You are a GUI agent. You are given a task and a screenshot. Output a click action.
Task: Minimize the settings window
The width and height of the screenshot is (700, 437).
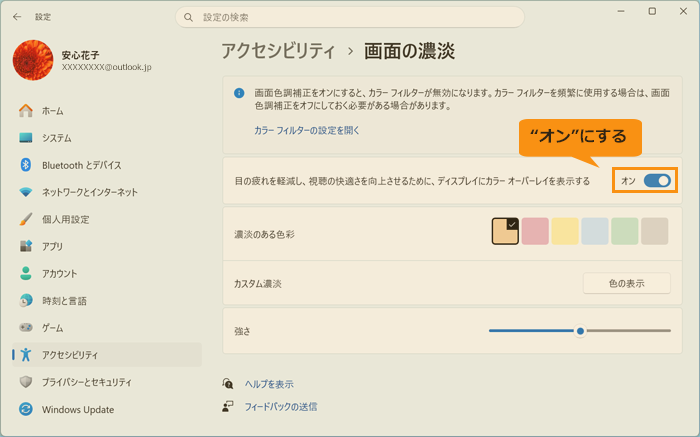(x=621, y=11)
